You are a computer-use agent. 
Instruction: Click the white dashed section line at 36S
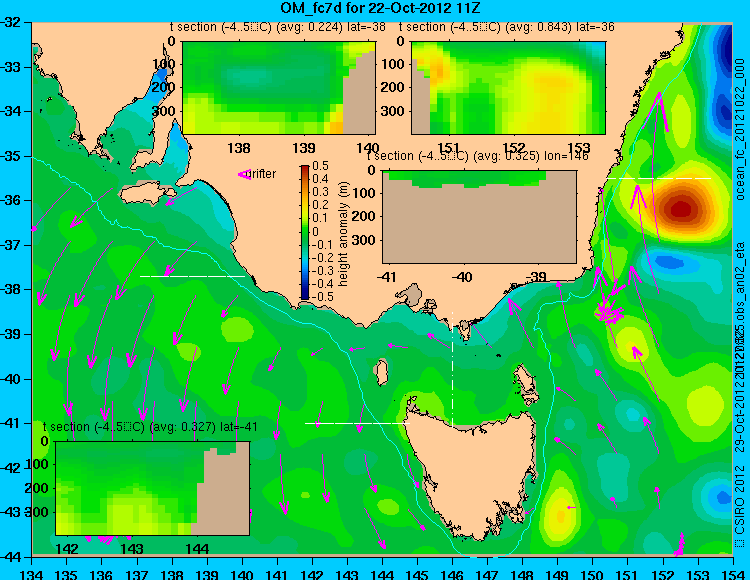pos(659,178)
